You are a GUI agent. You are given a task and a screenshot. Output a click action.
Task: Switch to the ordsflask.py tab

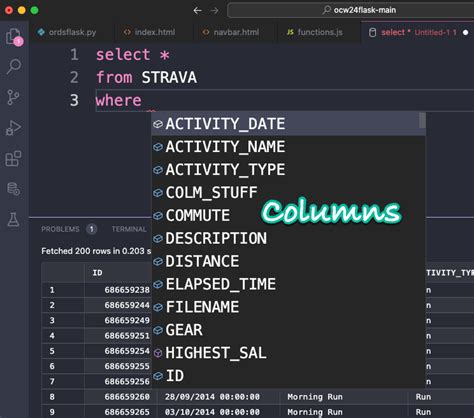pyautogui.click(x=67, y=32)
